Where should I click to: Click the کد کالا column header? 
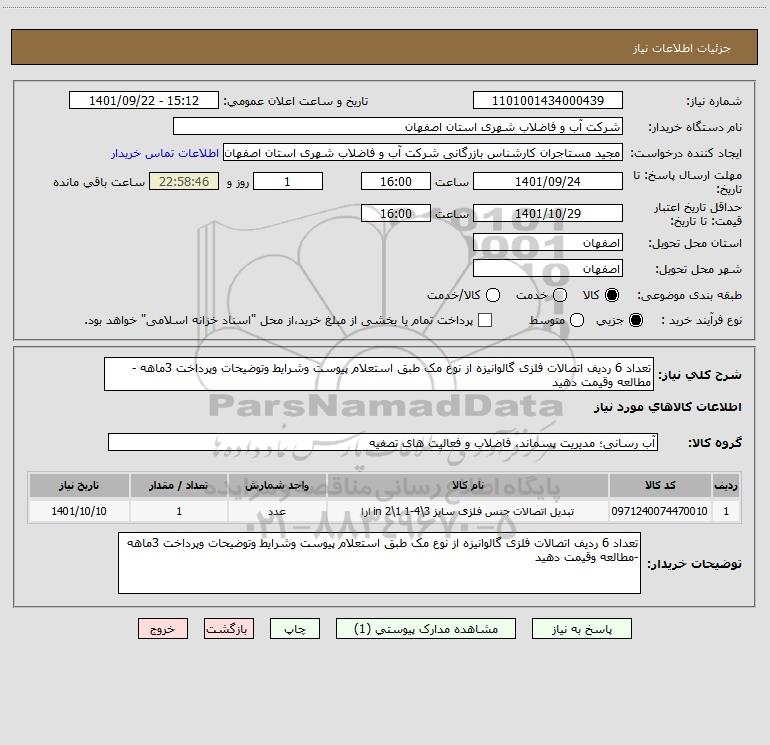(x=660, y=486)
